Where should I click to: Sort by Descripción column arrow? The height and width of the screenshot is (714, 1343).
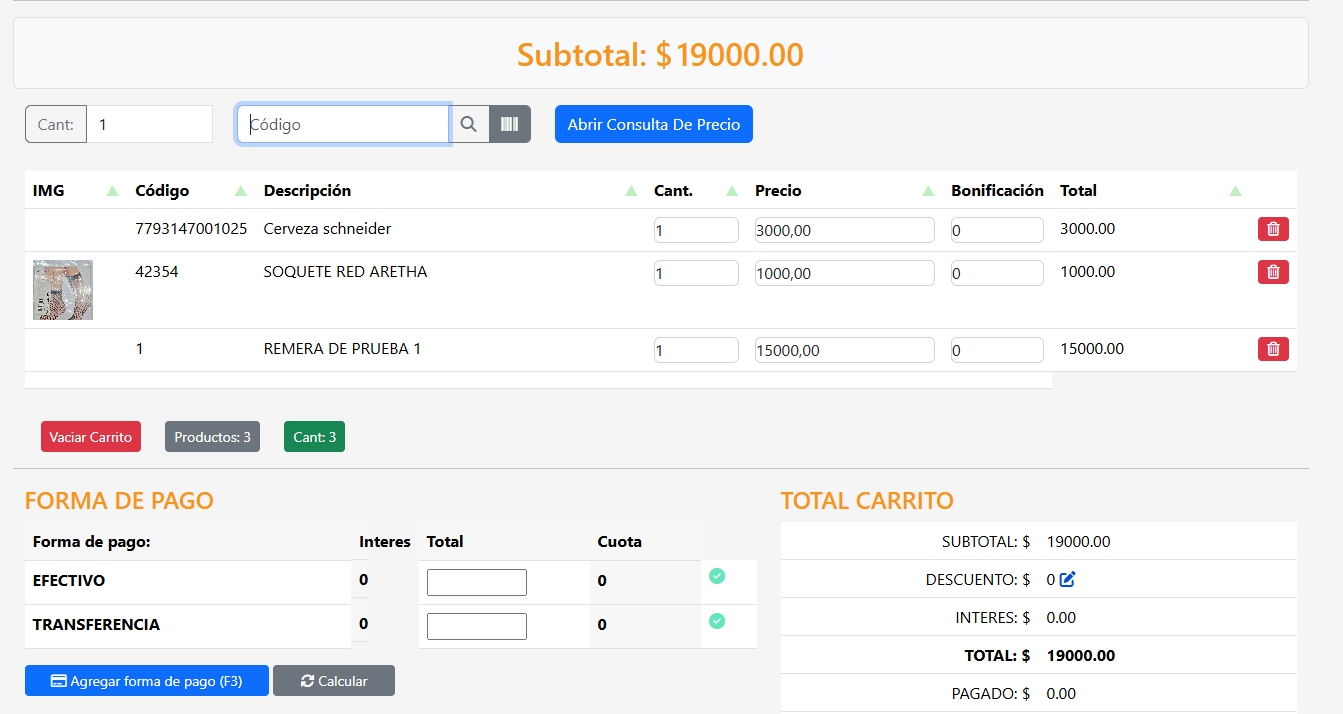coord(631,191)
